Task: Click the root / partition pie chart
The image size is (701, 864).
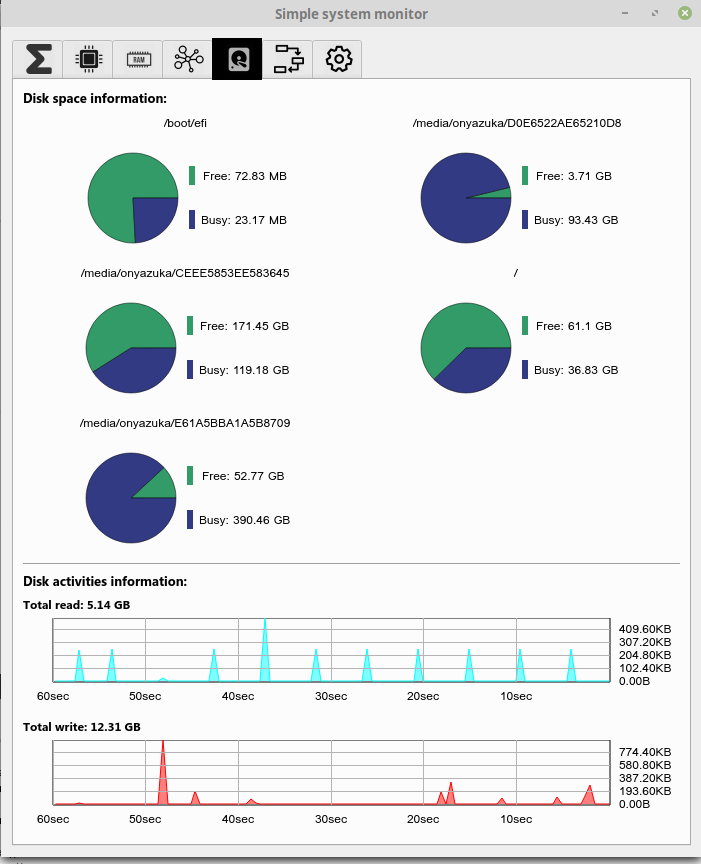Action: [466, 348]
